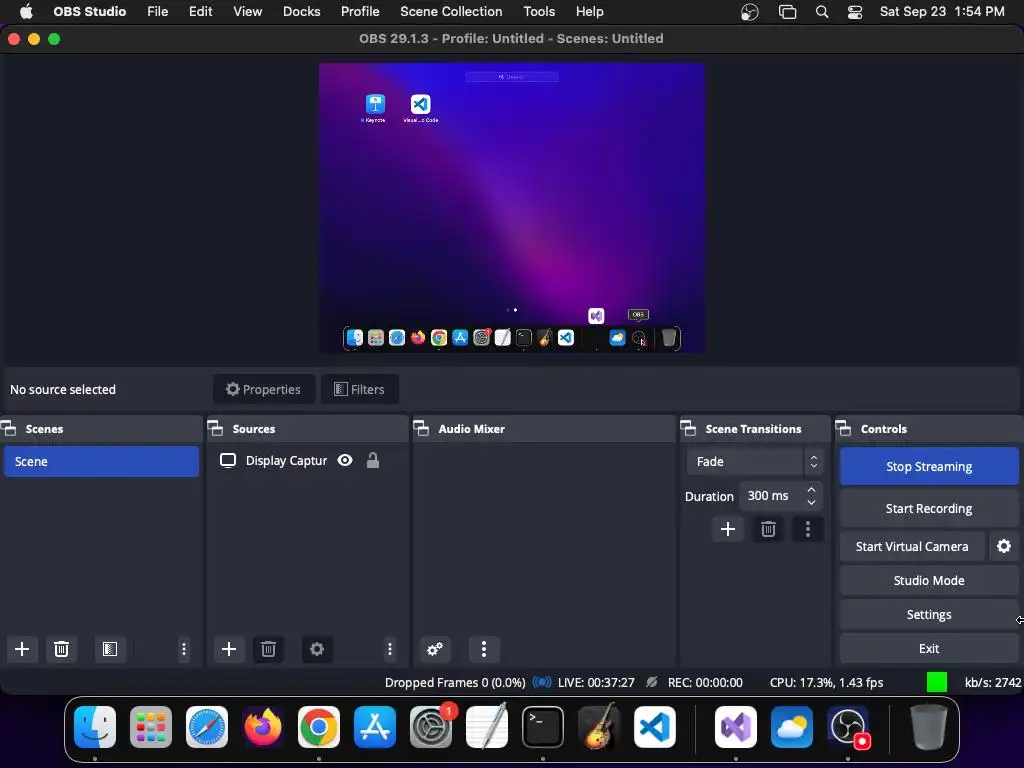Click the live streaming status icon
This screenshot has width=1024, height=768.
541,682
